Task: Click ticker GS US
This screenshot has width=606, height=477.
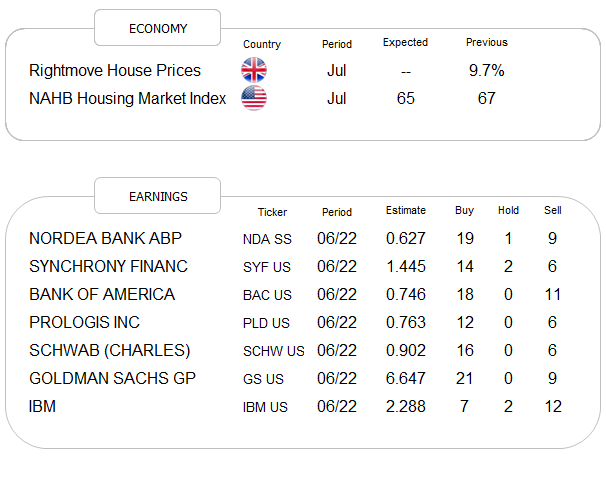Action: click(x=263, y=379)
